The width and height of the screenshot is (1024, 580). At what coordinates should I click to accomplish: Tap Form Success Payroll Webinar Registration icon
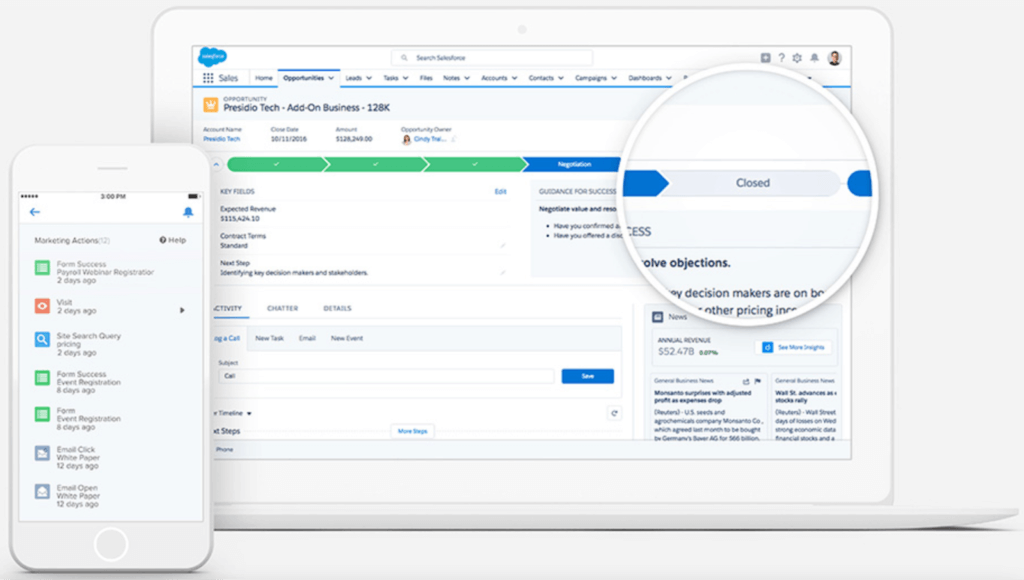tap(42, 267)
